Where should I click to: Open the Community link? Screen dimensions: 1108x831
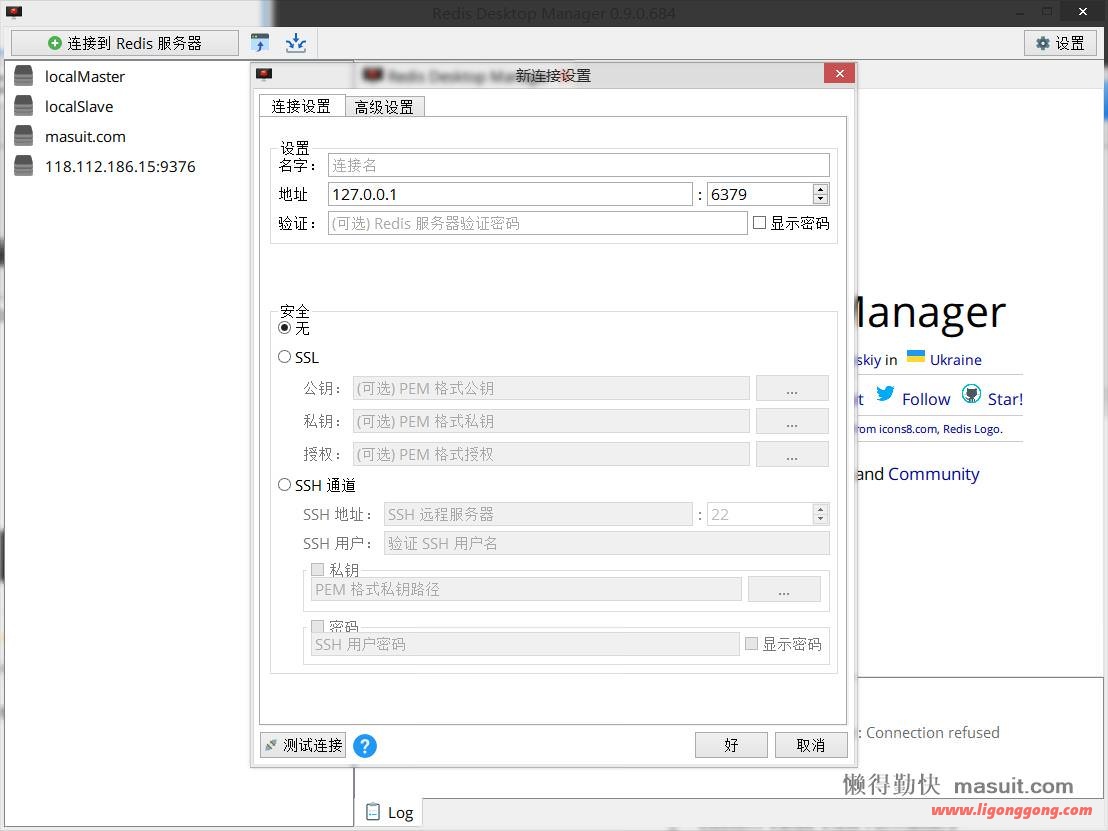(x=933, y=474)
